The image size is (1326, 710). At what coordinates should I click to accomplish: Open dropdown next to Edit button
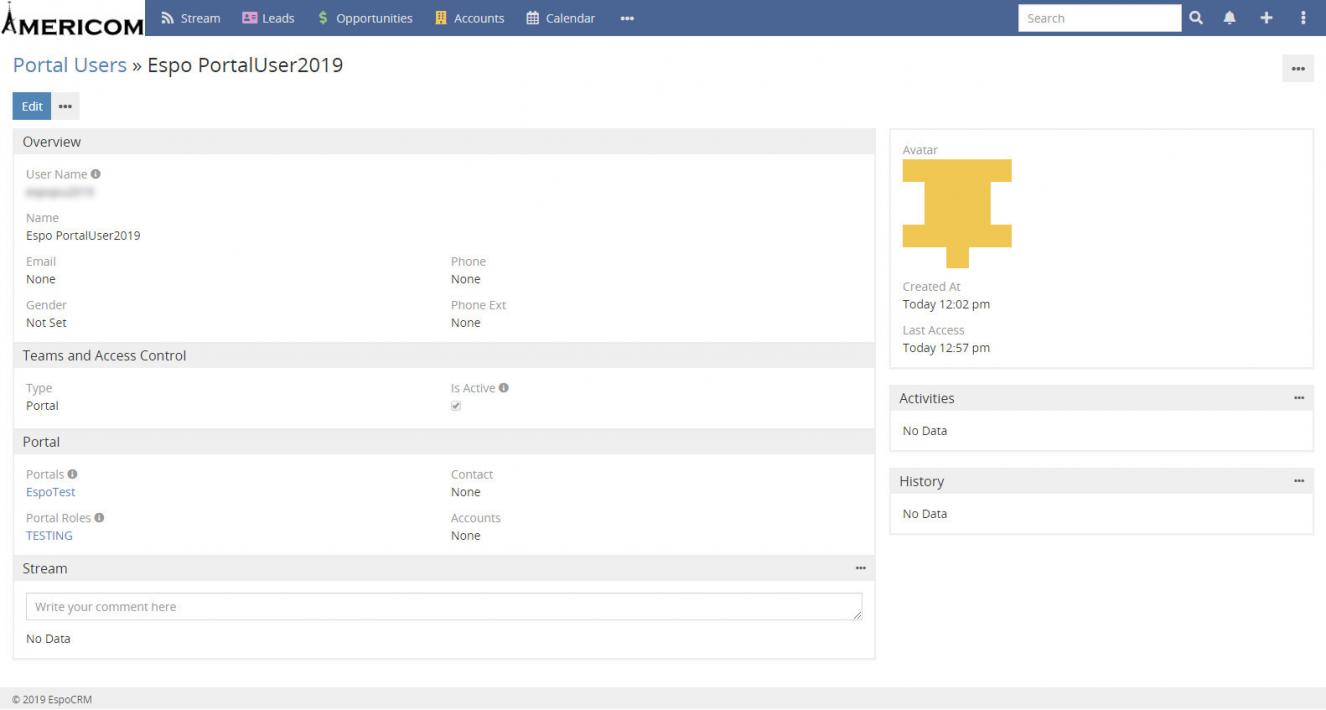(x=65, y=106)
